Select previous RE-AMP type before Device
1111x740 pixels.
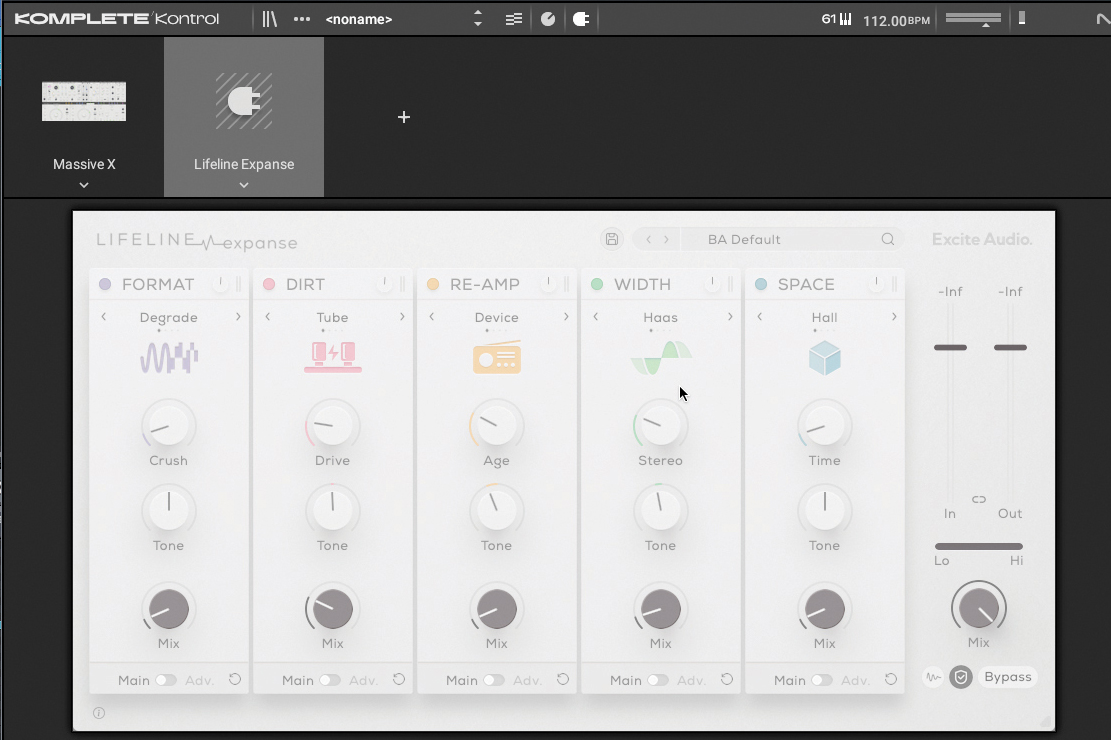pyautogui.click(x=432, y=317)
